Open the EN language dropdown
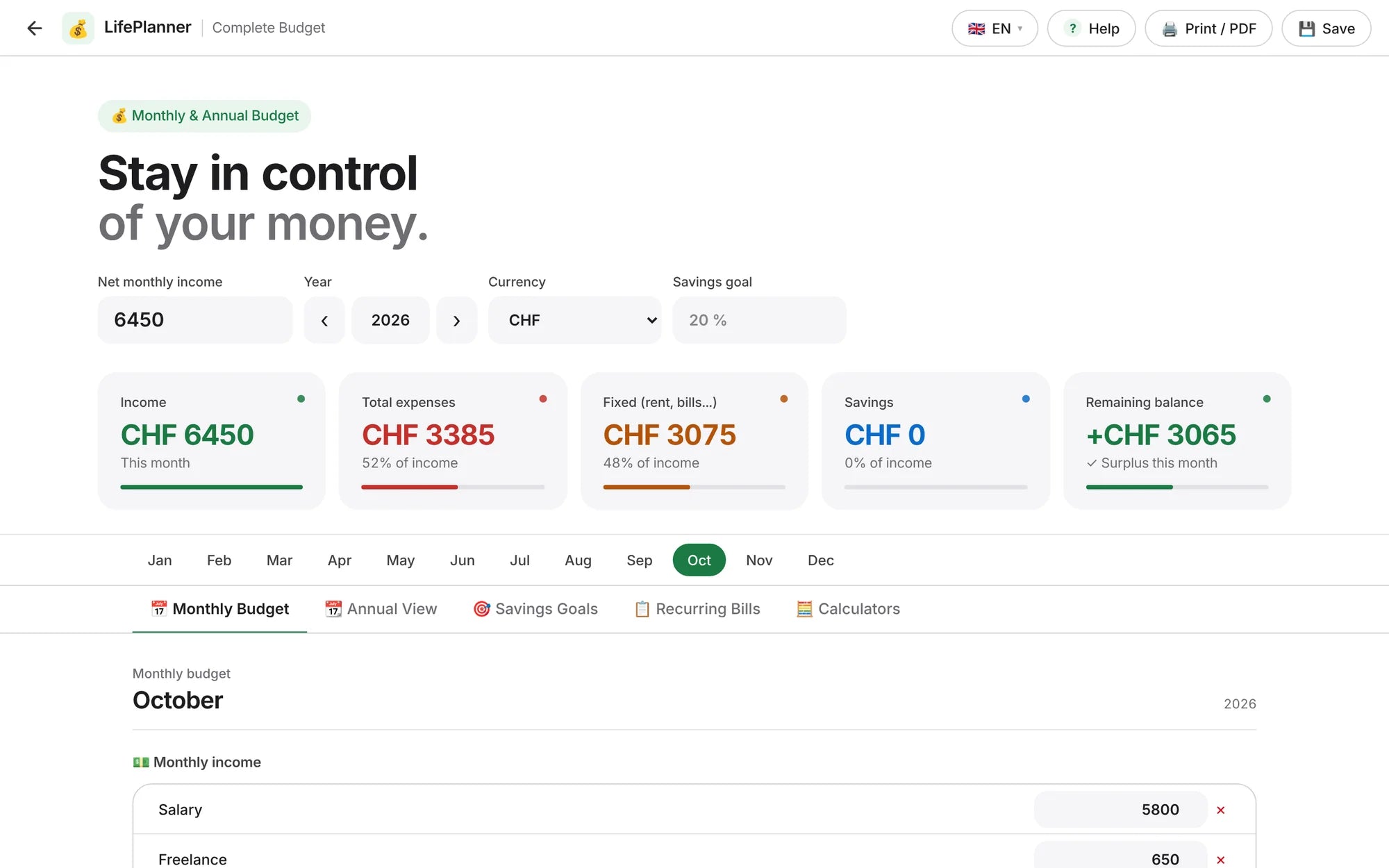 click(x=995, y=28)
